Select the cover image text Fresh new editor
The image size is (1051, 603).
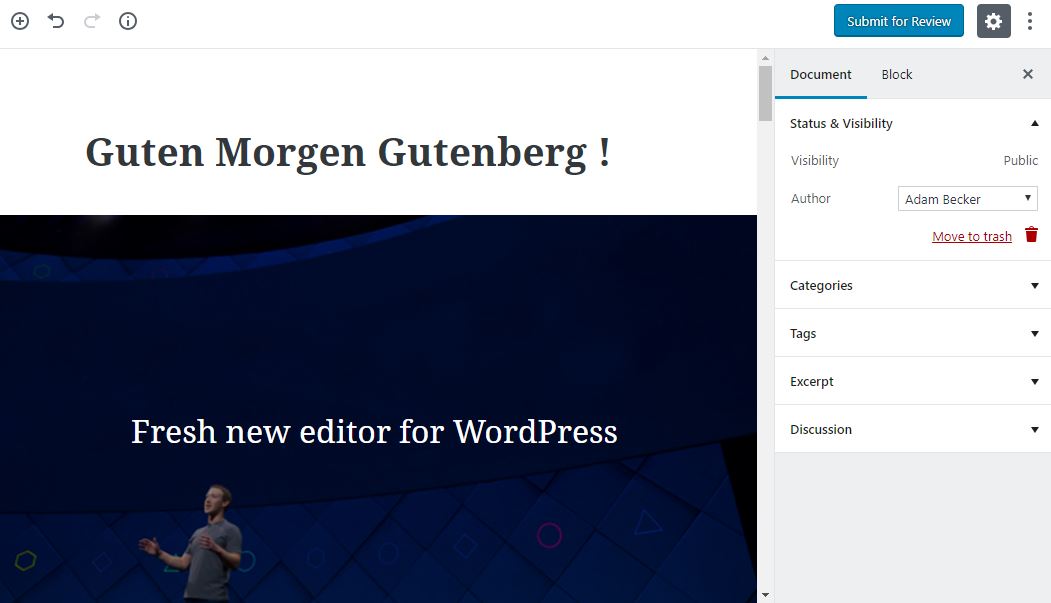tap(374, 431)
